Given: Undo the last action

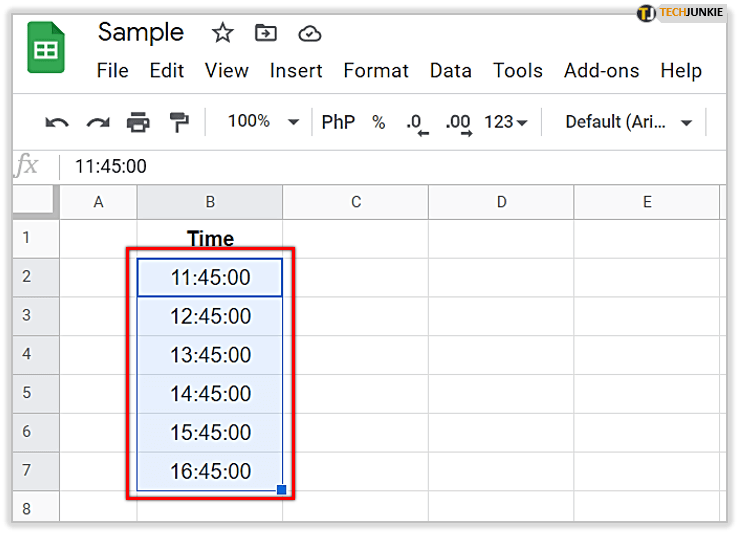Looking at the screenshot, I should click(57, 122).
